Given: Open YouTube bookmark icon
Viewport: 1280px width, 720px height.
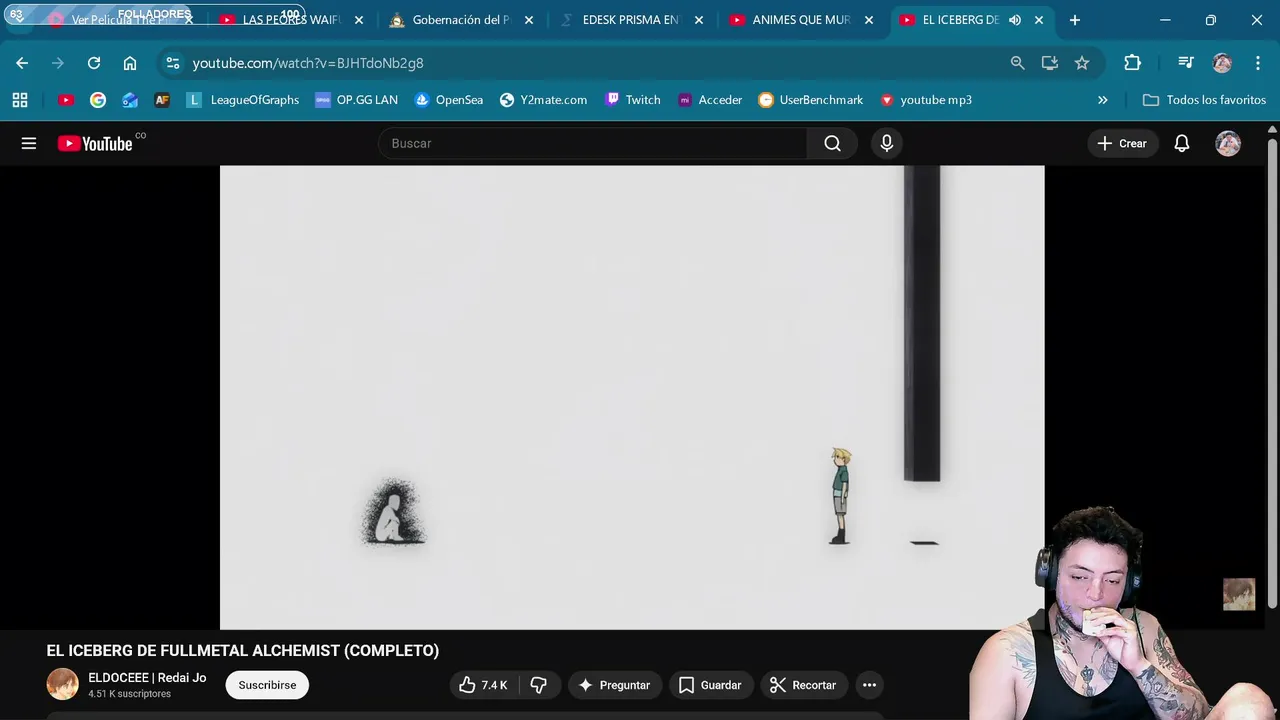Looking at the screenshot, I should point(66,100).
